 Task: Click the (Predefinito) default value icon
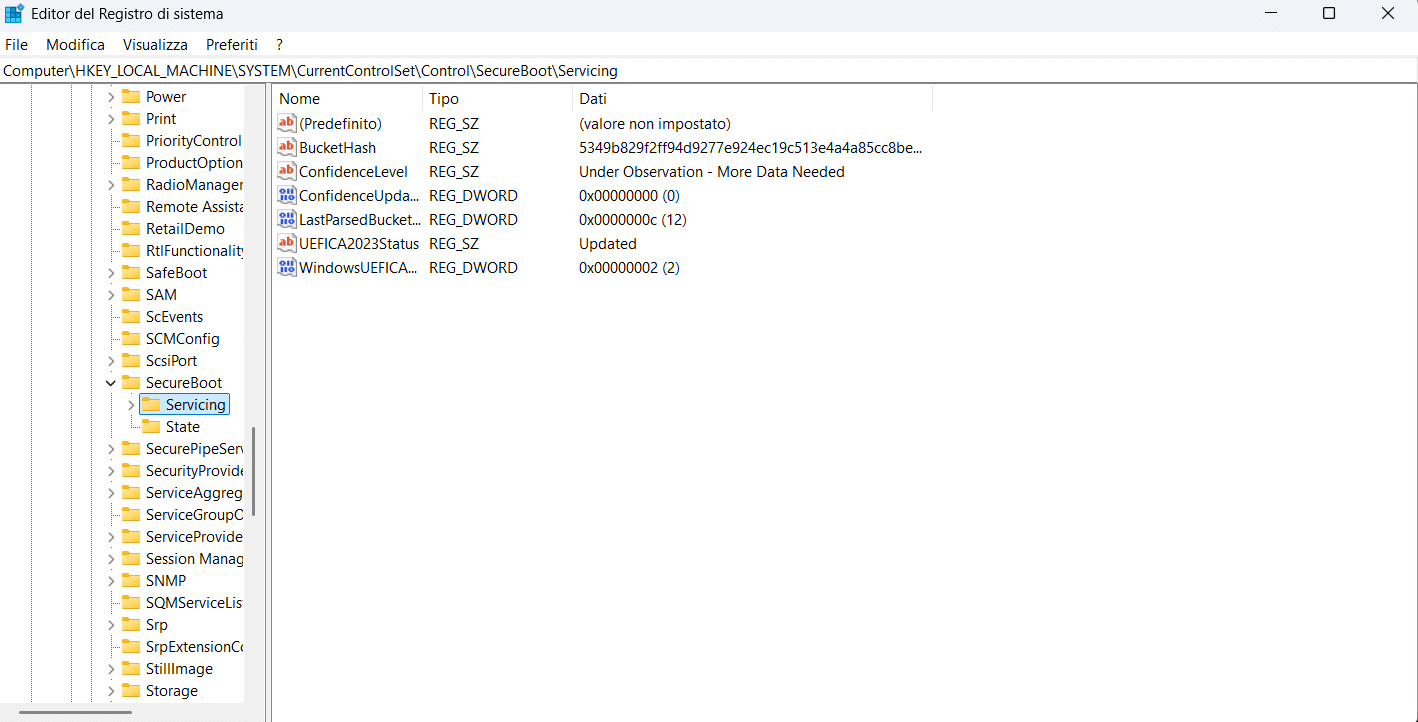click(x=287, y=124)
